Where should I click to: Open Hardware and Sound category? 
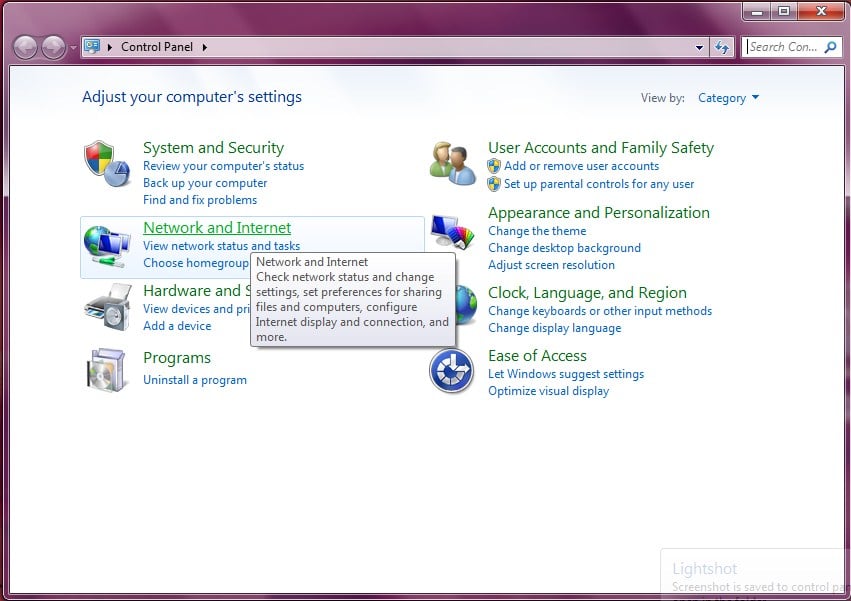(196, 290)
